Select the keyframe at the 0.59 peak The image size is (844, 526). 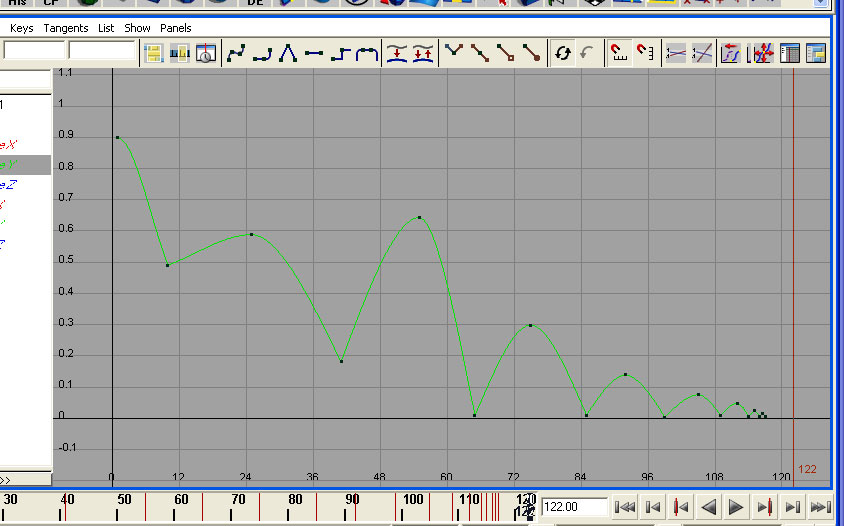(x=251, y=235)
